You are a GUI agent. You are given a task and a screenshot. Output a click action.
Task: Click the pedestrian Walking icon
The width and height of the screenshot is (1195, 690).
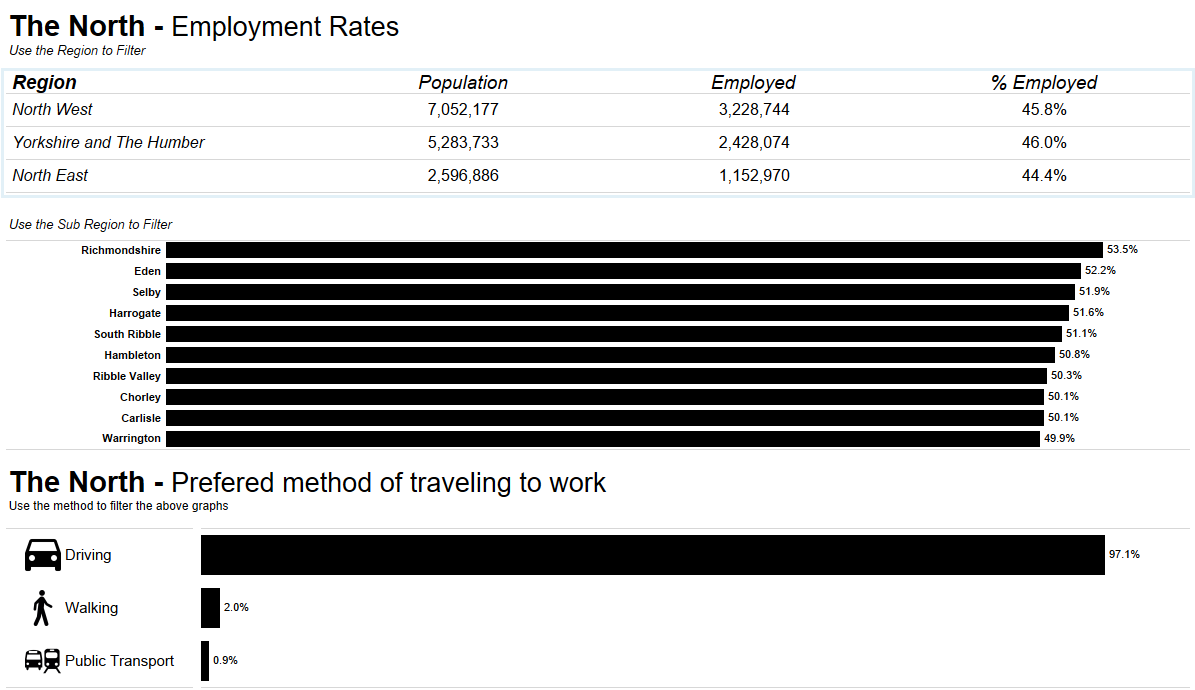point(42,608)
